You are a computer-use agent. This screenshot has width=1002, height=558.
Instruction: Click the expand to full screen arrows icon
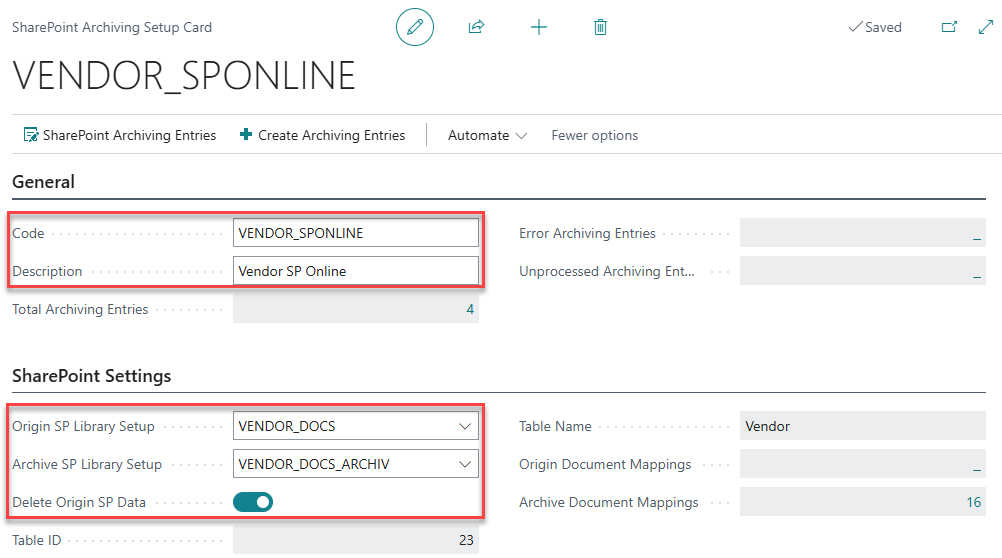point(985,27)
